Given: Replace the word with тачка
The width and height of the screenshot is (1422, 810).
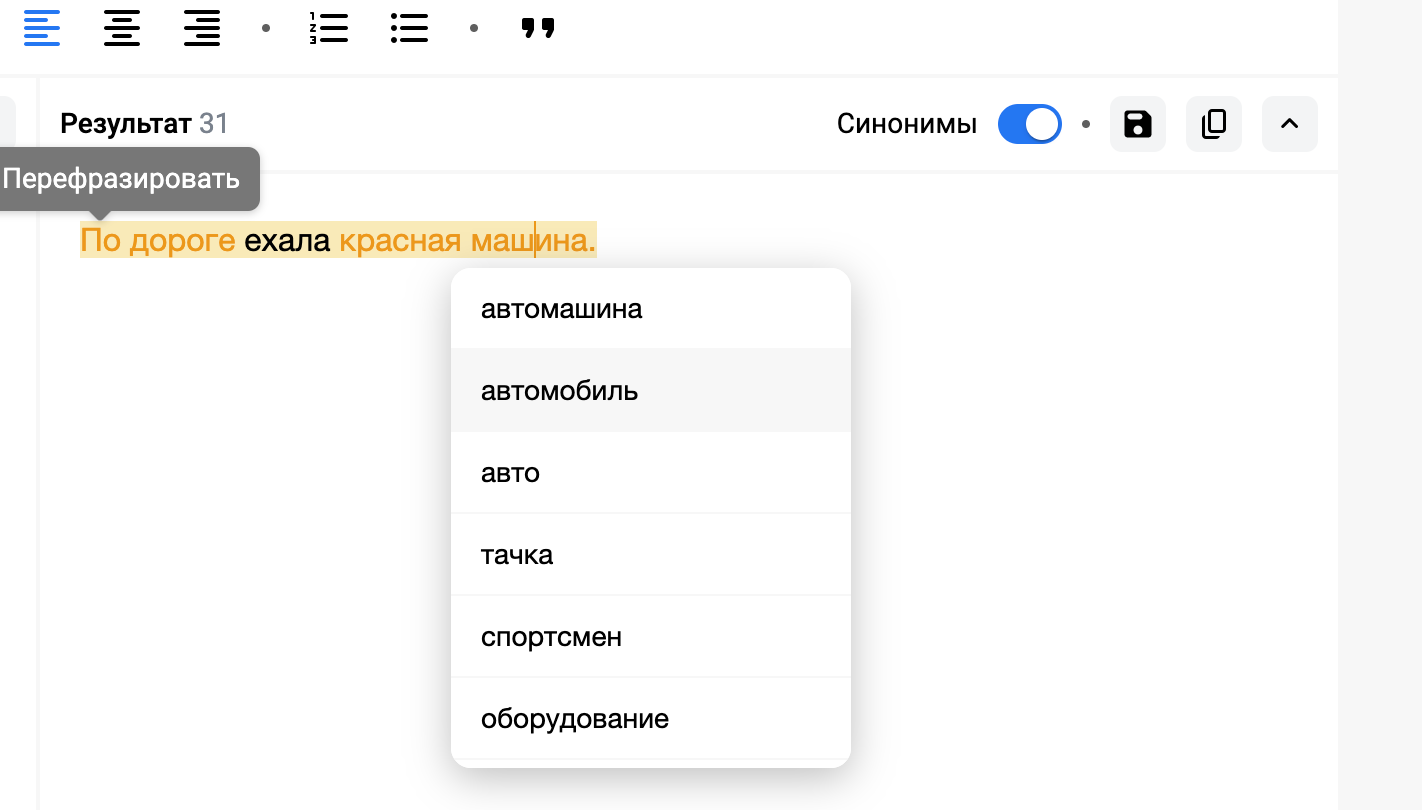Looking at the screenshot, I should [x=517, y=554].
